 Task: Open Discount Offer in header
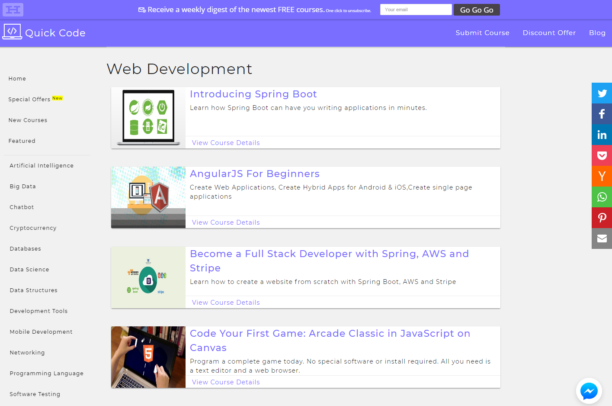(549, 33)
